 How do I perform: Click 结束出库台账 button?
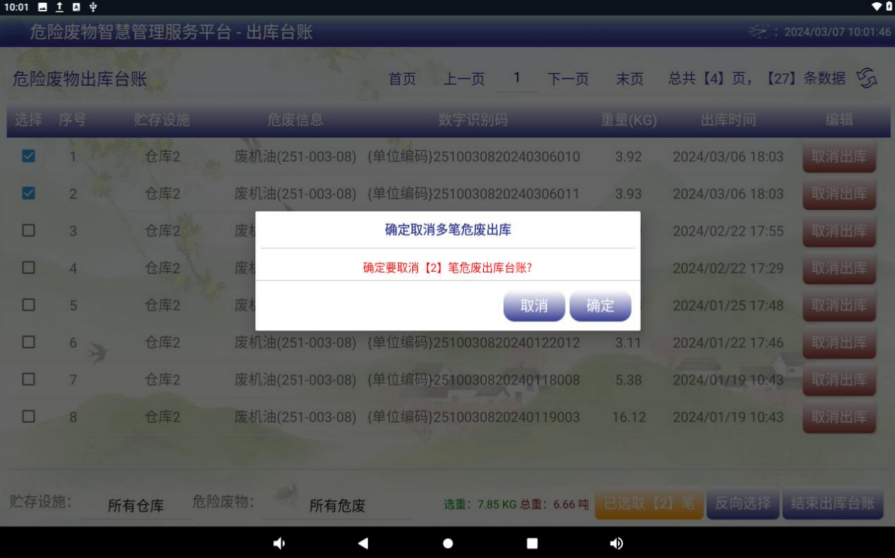834,503
